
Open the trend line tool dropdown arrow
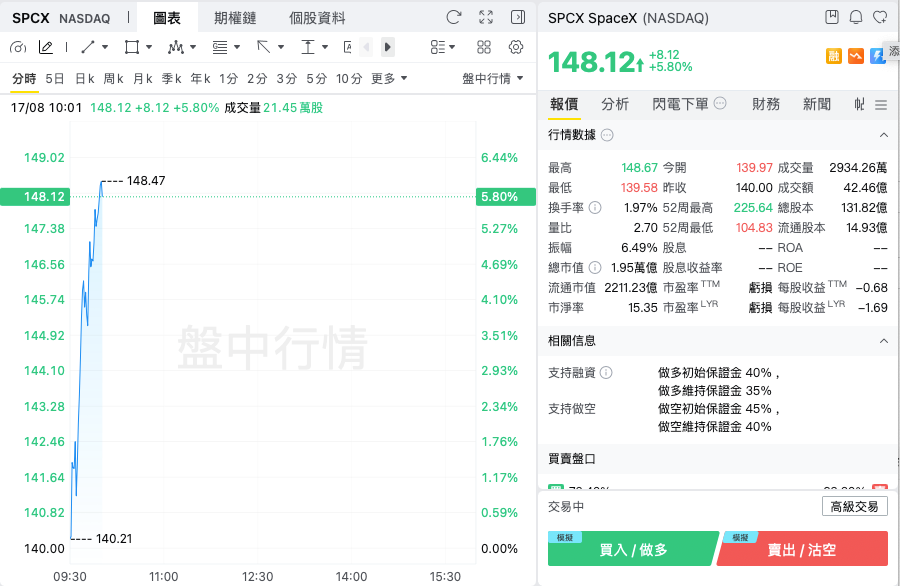click(x=105, y=47)
